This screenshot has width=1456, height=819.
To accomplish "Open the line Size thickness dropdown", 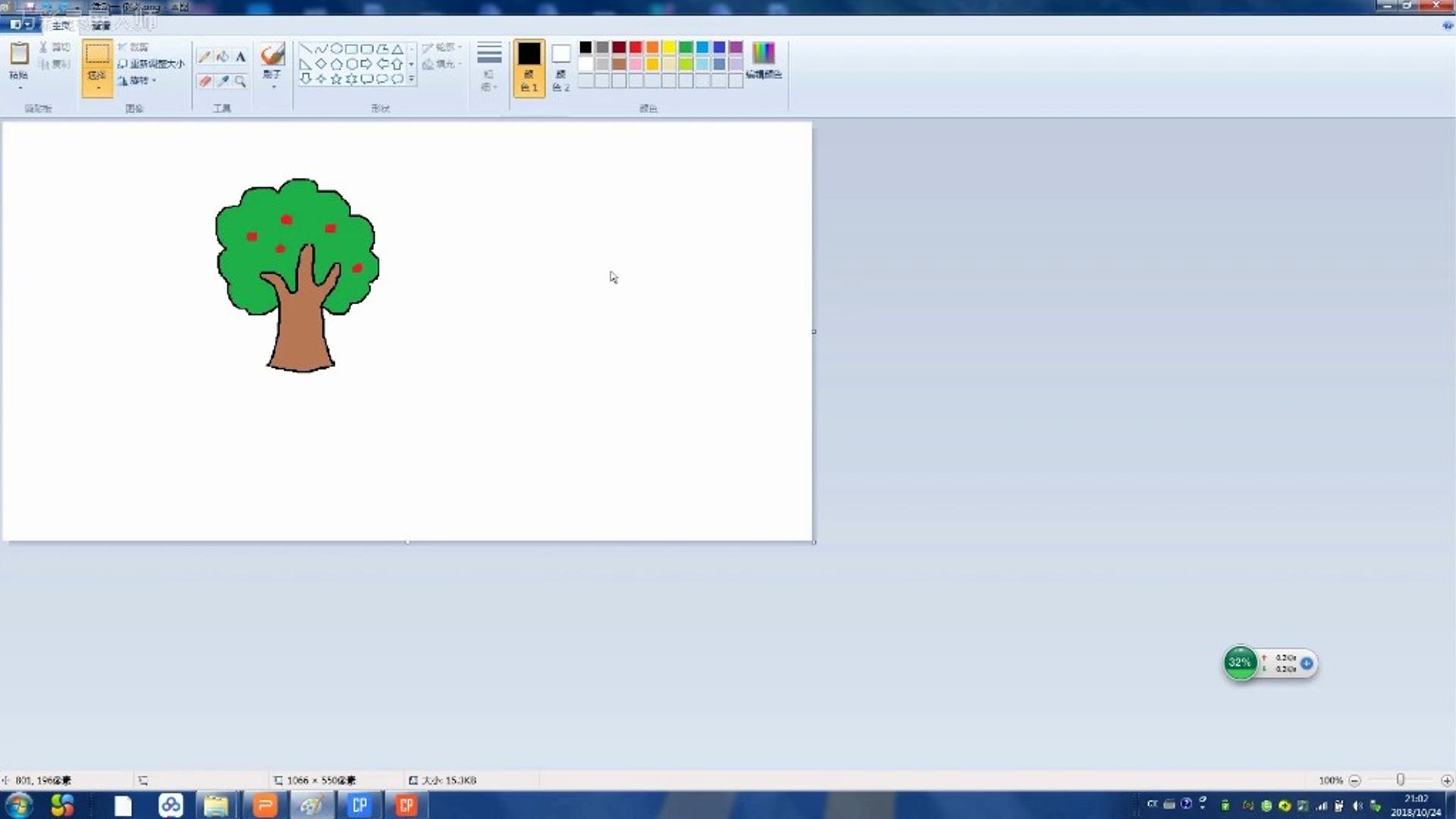I will click(489, 67).
